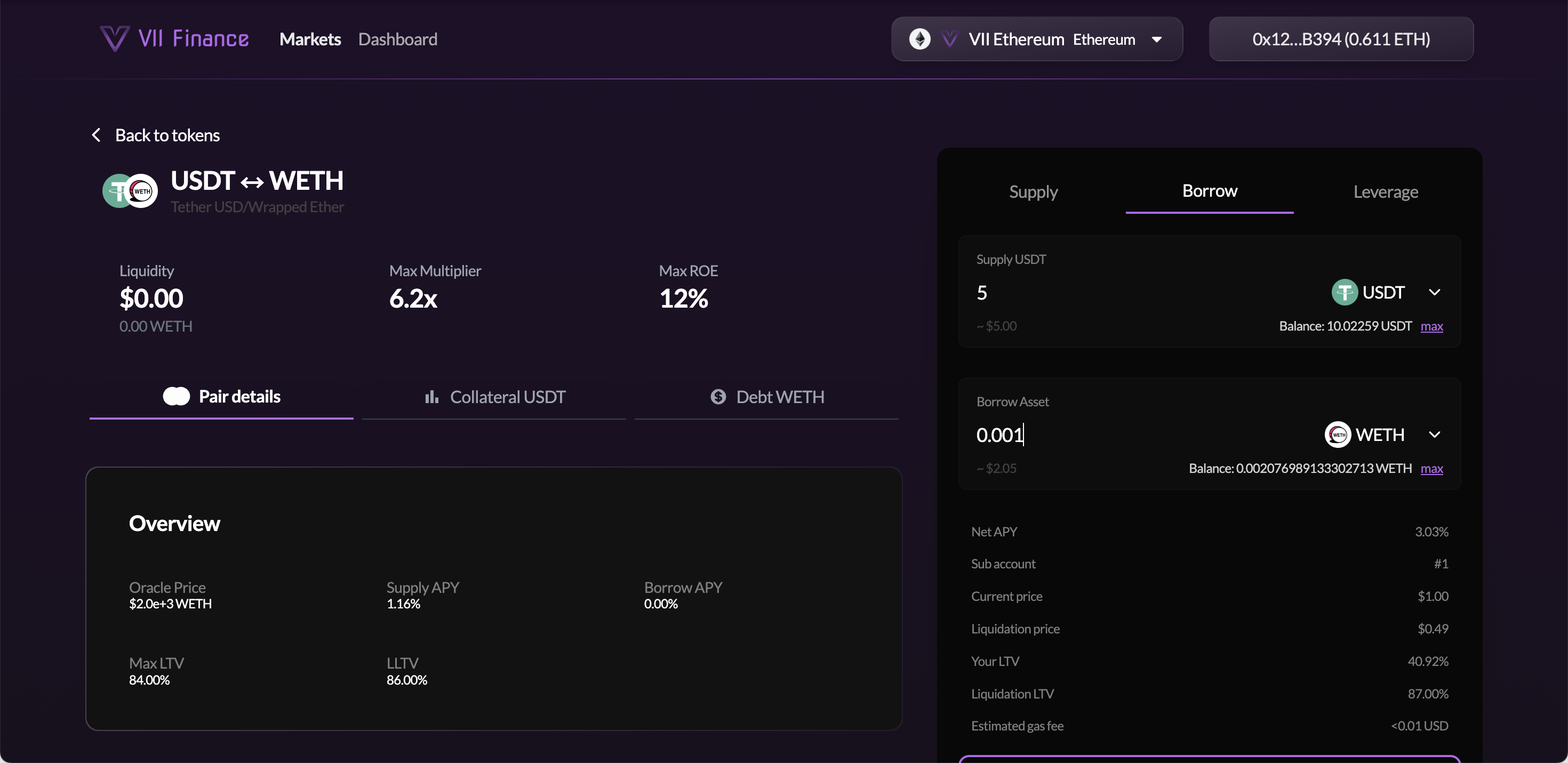This screenshot has height=763, width=1568.
Task: Click the Ethereum diamond icon in network selector
Action: (x=921, y=38)
